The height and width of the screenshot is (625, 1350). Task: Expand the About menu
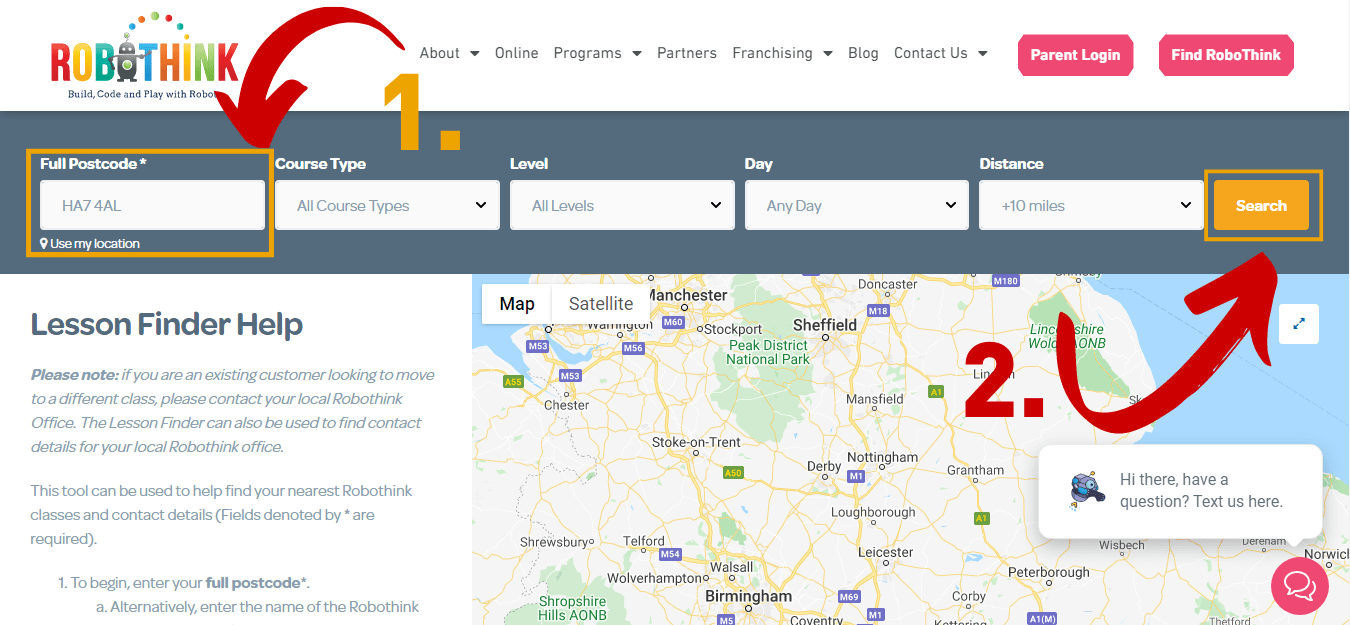449,53
